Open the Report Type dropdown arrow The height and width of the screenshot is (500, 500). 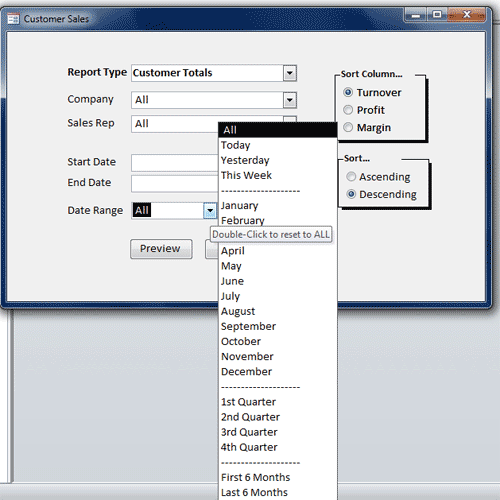290,73
